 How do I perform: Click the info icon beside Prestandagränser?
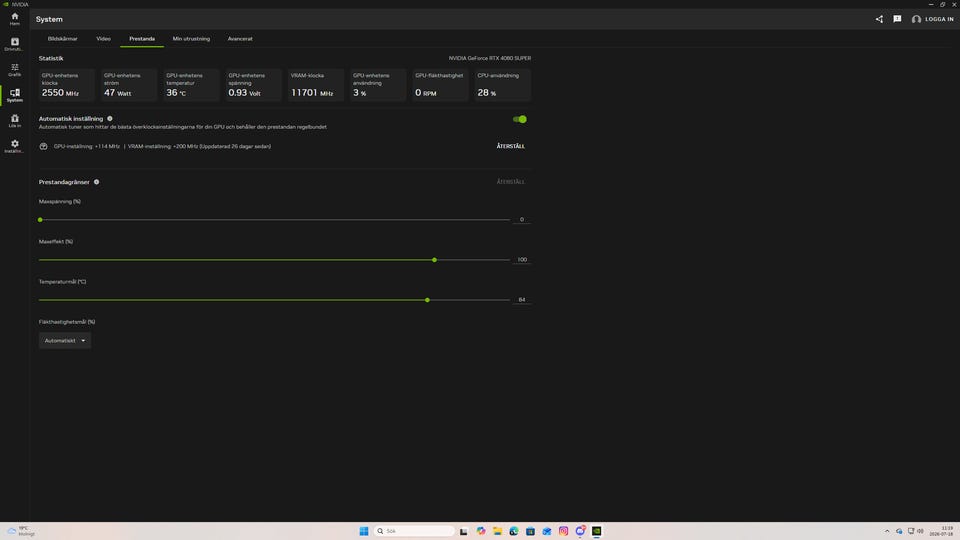(96, 182)
